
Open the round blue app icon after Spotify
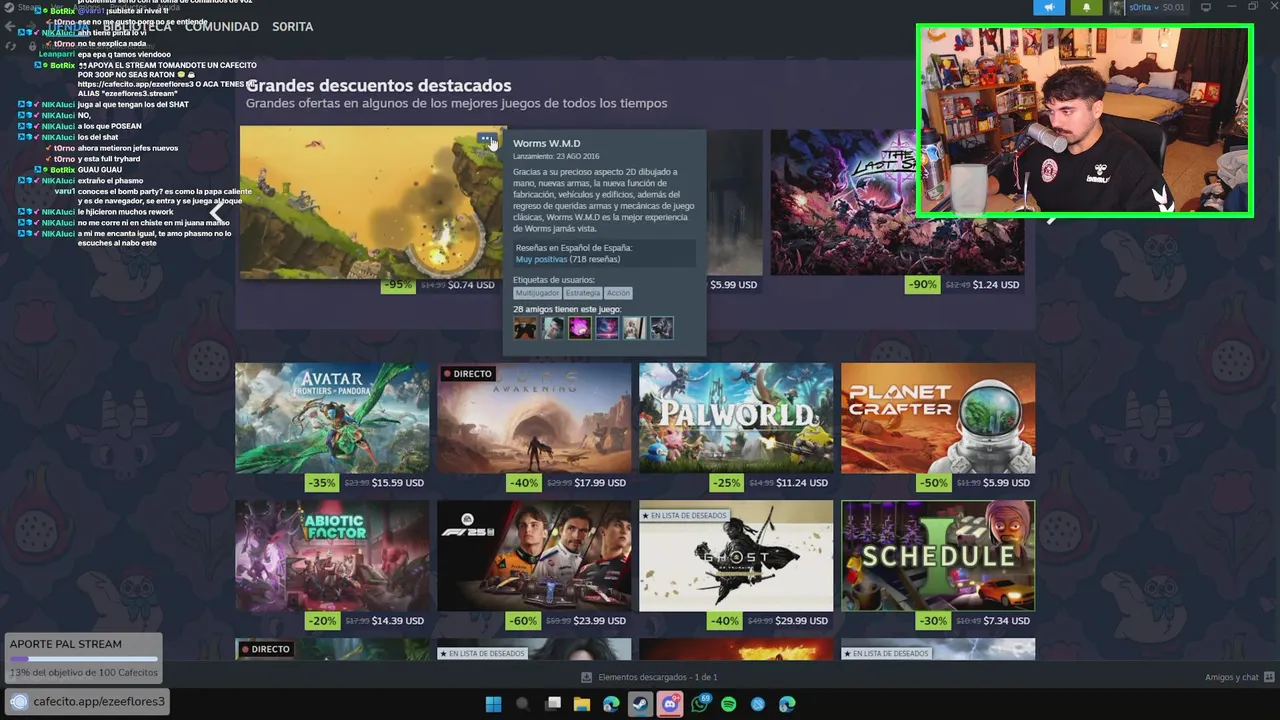(758, 704)
